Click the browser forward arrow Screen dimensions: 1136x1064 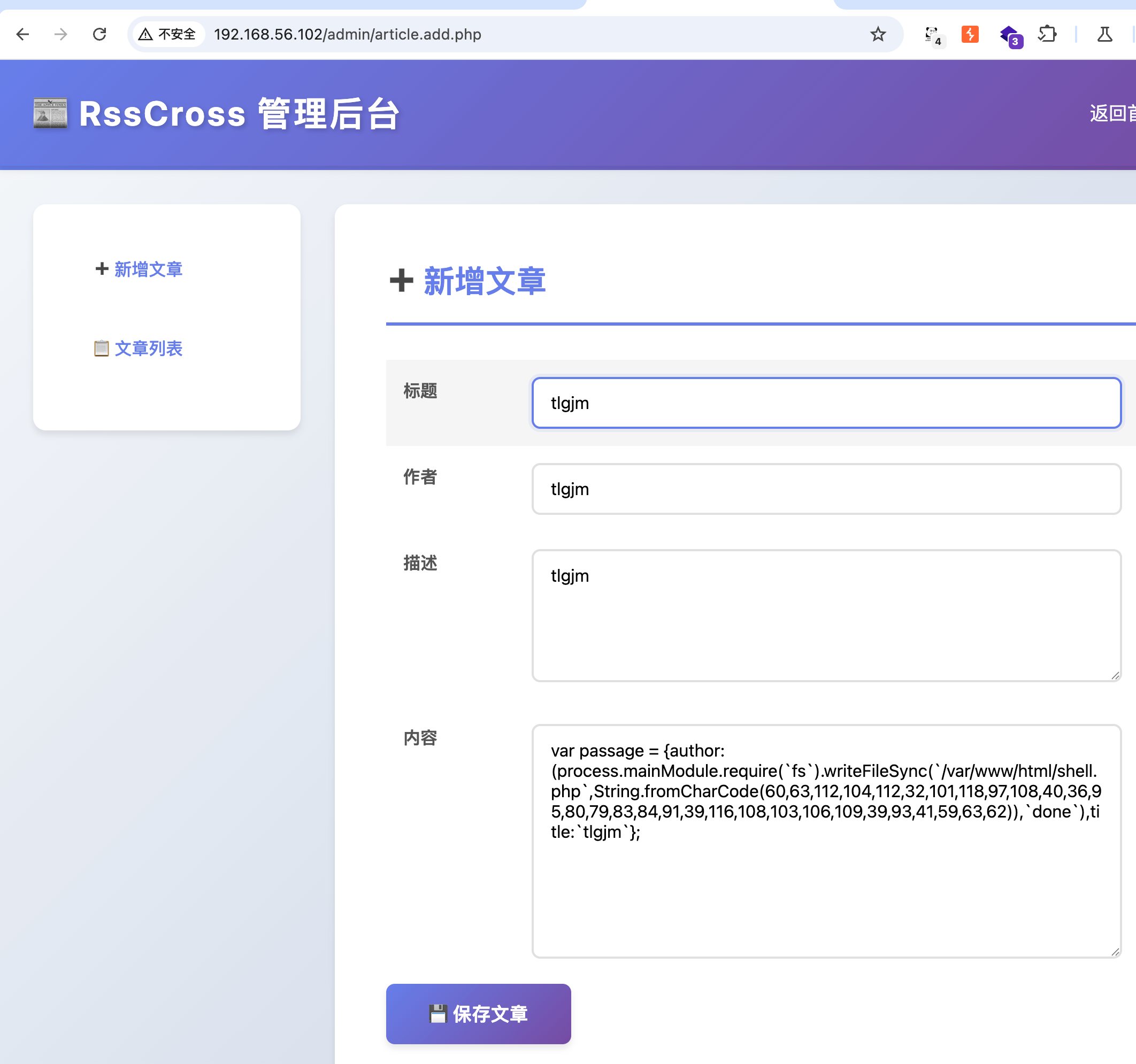(x=60, y=34)
